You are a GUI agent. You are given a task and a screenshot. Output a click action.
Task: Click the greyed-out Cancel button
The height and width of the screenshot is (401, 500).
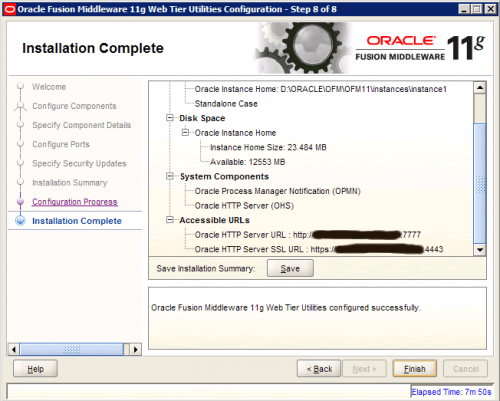(x=466, y=369)
